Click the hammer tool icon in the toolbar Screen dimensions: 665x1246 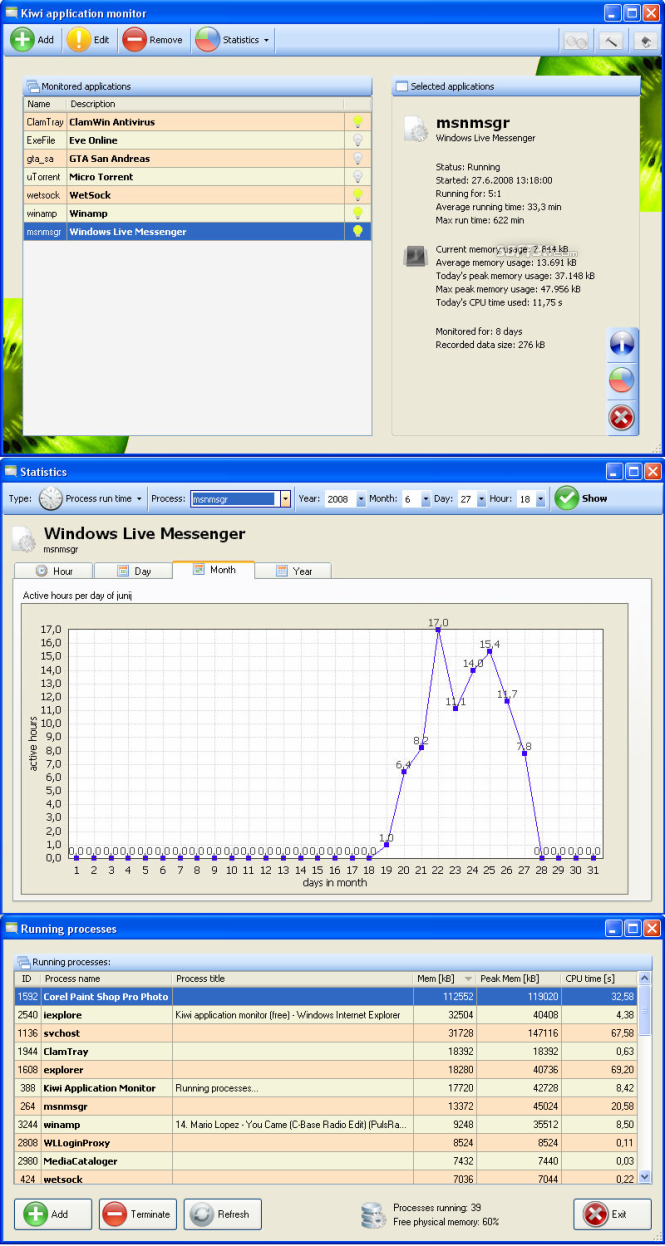[610, 41]
